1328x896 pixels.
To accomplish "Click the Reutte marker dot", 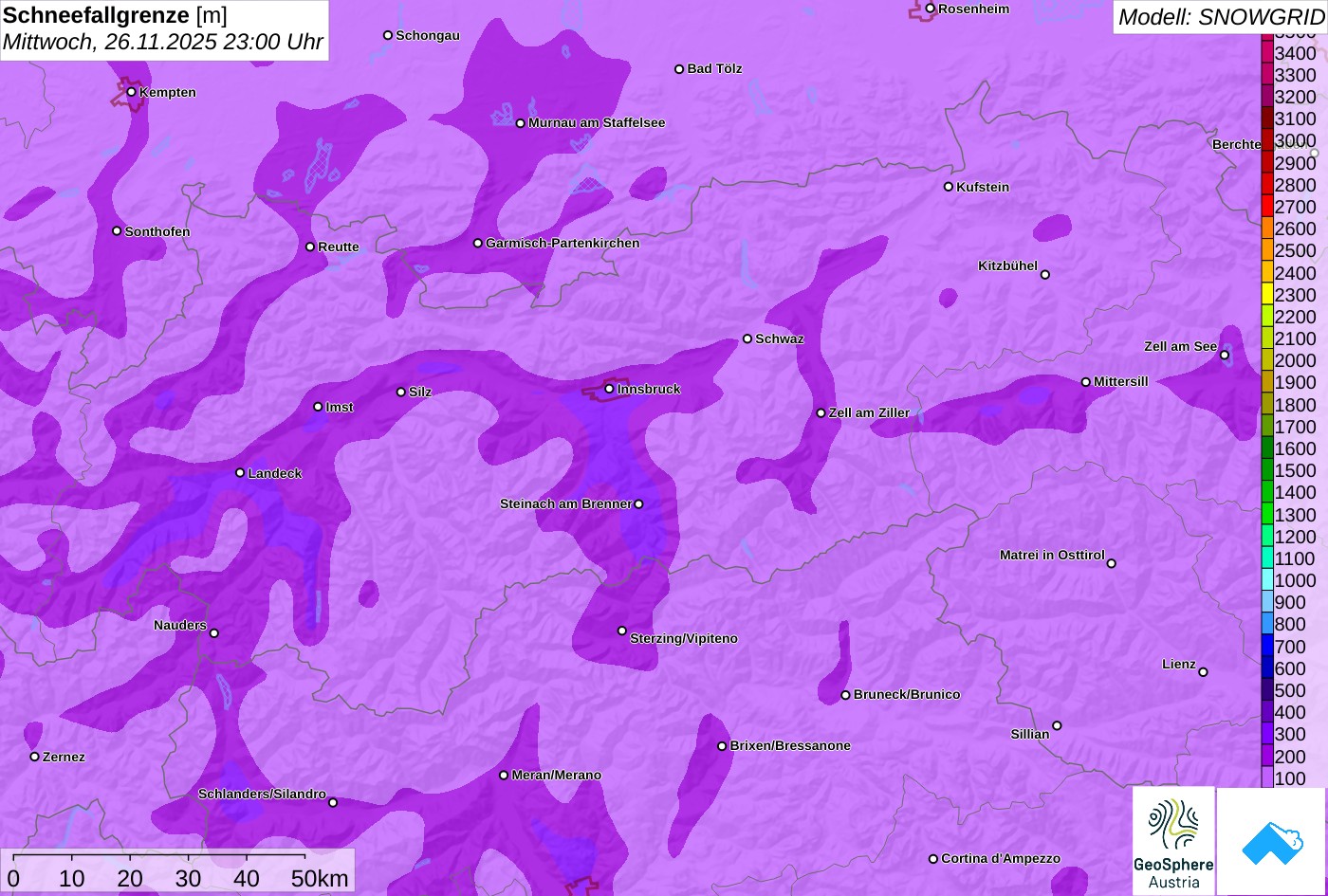I will 310,247.
